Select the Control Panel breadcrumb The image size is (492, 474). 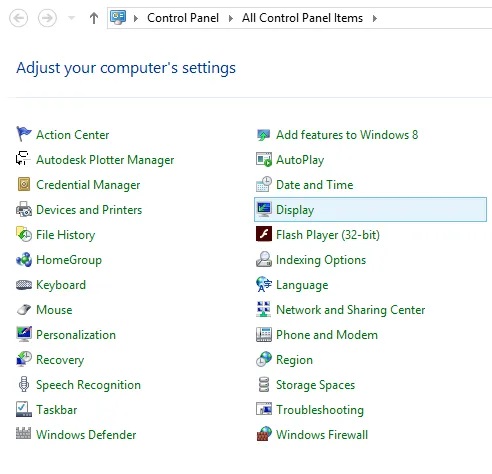[183, 18]
